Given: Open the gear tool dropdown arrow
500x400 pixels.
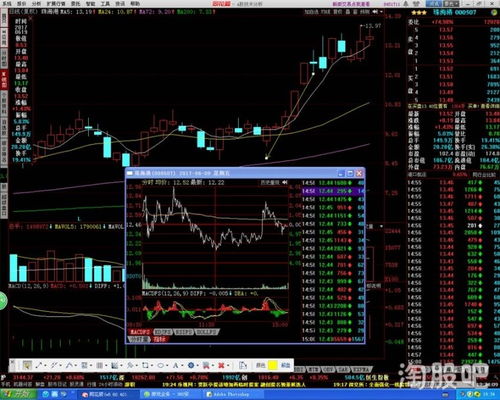Looking at the screenshot, I should 197,366.
